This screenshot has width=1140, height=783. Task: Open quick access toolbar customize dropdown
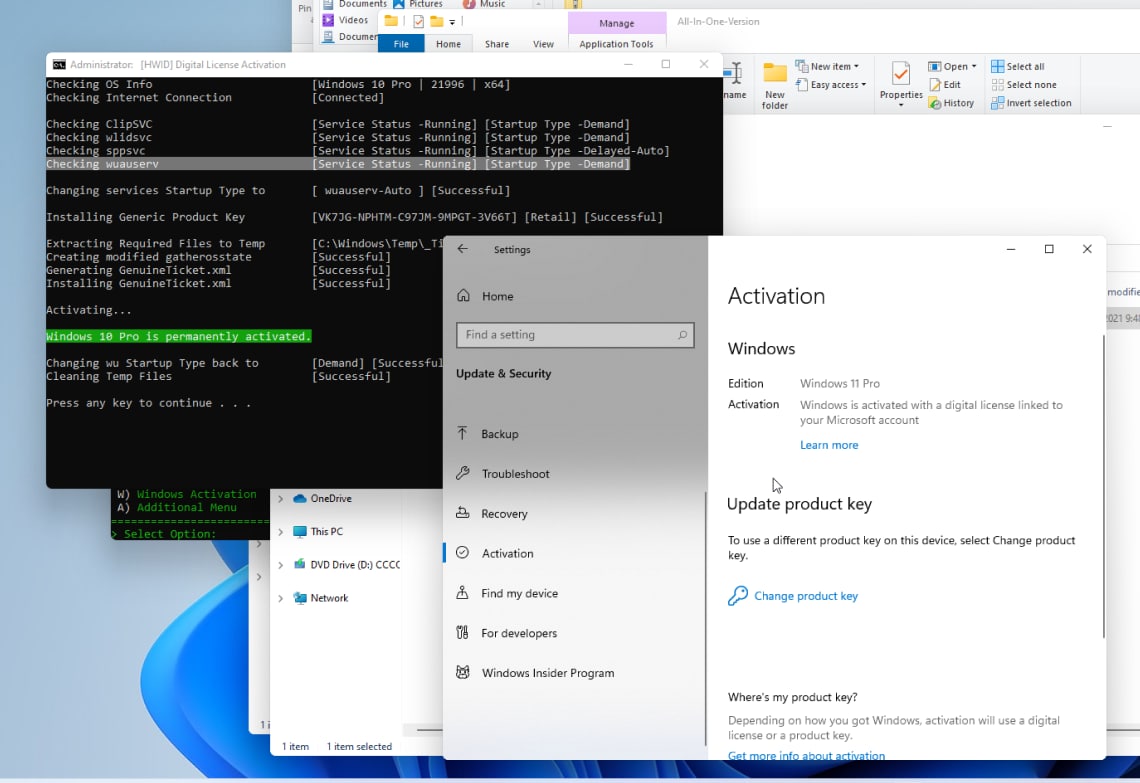coord(452,22)
